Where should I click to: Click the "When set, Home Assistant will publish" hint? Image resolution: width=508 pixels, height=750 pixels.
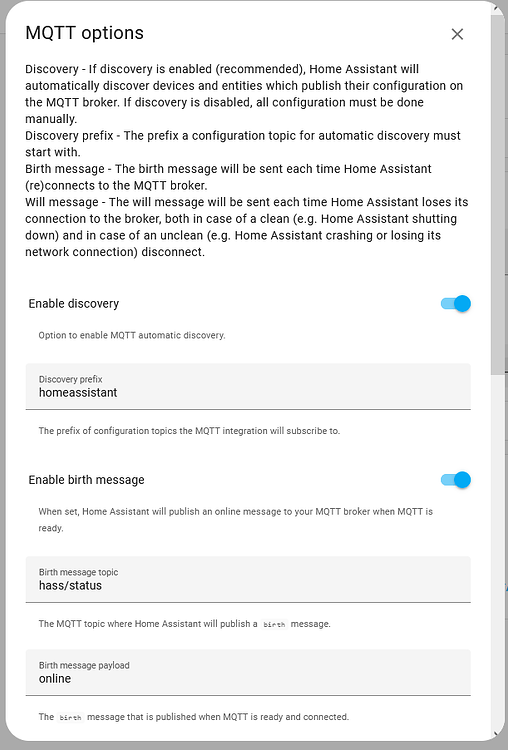coord(235,520)
